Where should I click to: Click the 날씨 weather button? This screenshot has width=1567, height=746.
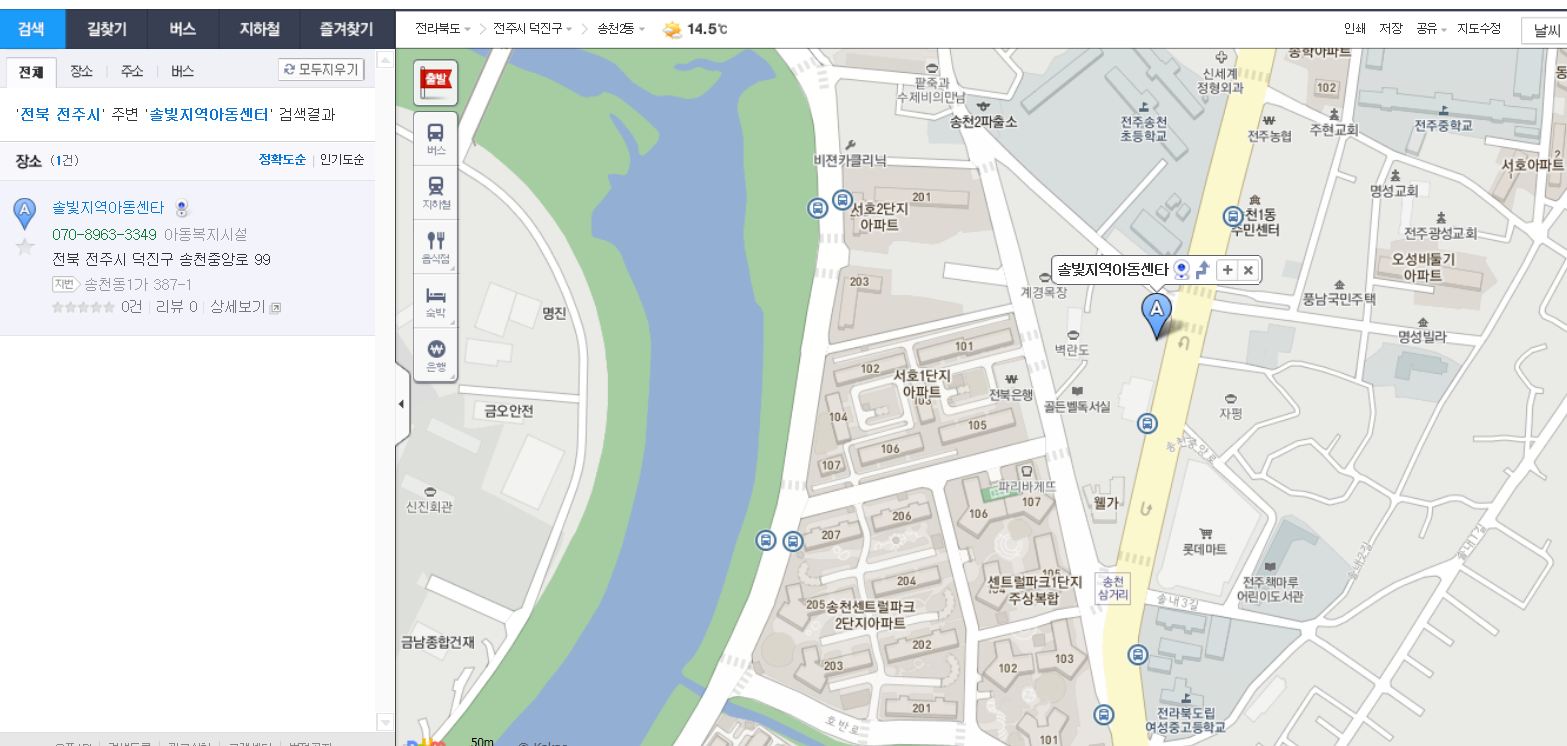coord(1543,31)
